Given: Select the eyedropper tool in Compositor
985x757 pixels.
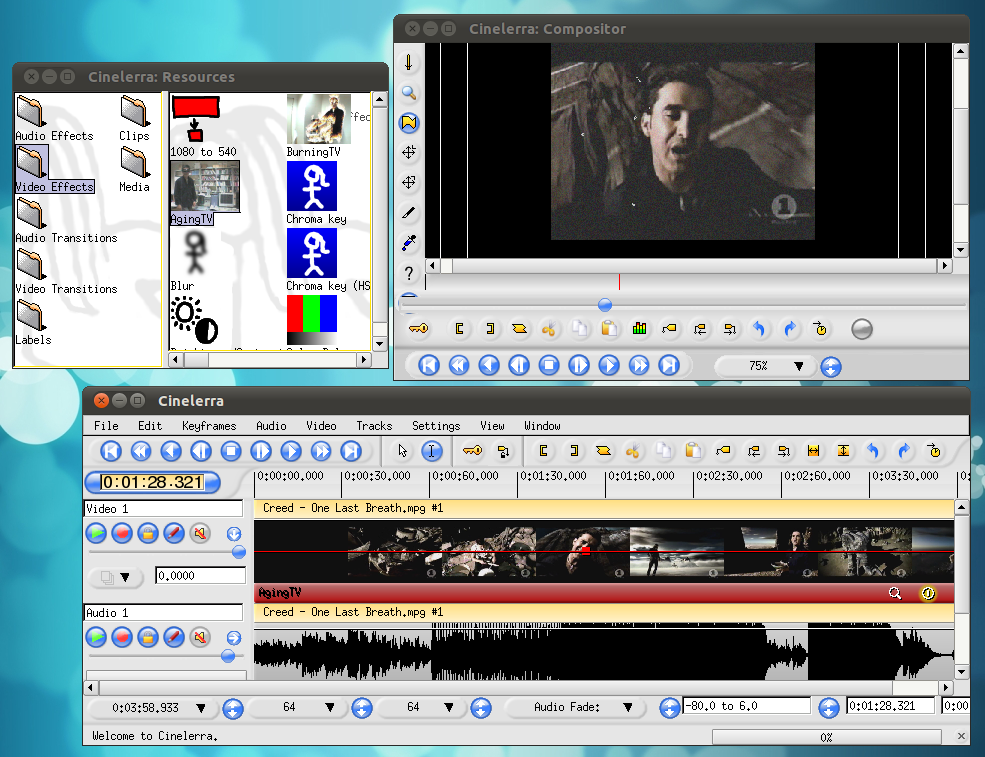Looking at the screenshot, I should [x=408, y=242].
